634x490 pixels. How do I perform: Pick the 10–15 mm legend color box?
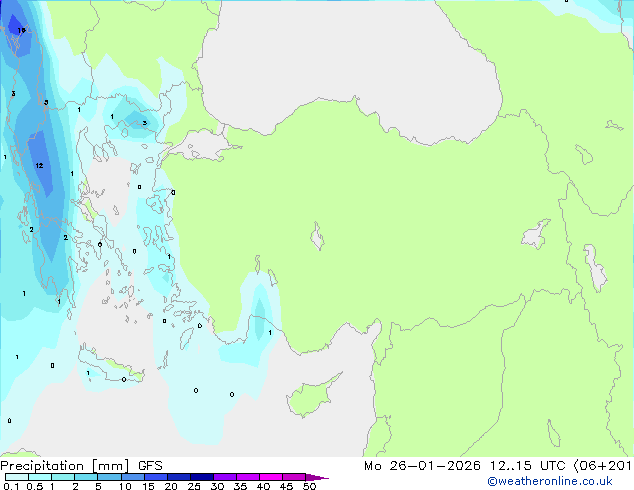click(133, 477)
